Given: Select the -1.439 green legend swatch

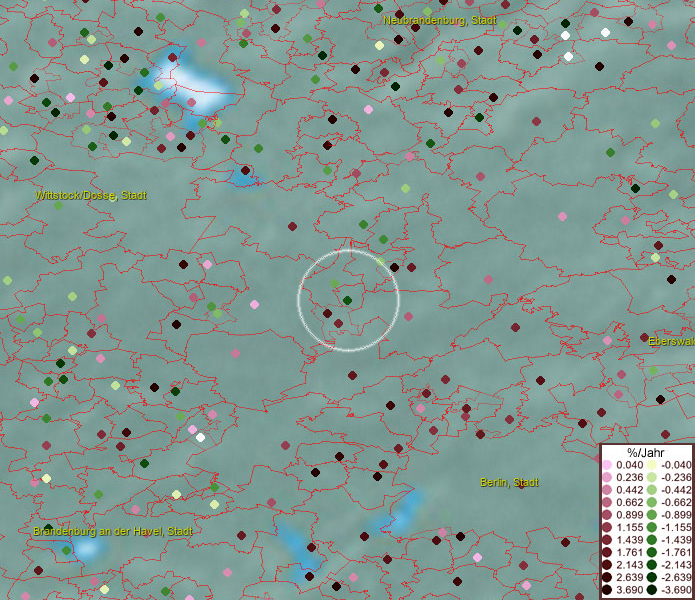Looking at the screenshot, I should click(652, 540).
